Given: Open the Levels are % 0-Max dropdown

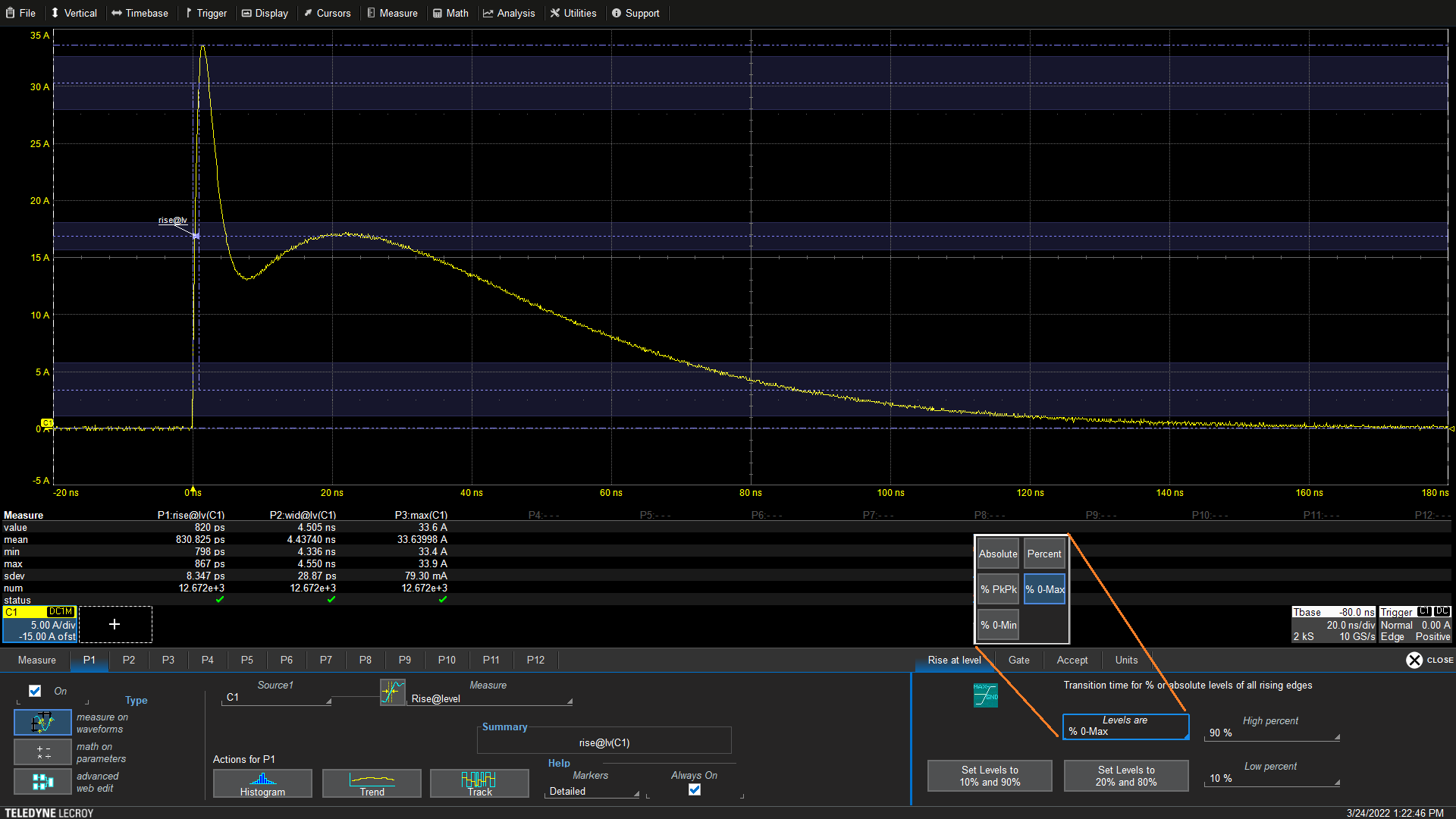Looking at the screenshot, I should coord(1125,726).
